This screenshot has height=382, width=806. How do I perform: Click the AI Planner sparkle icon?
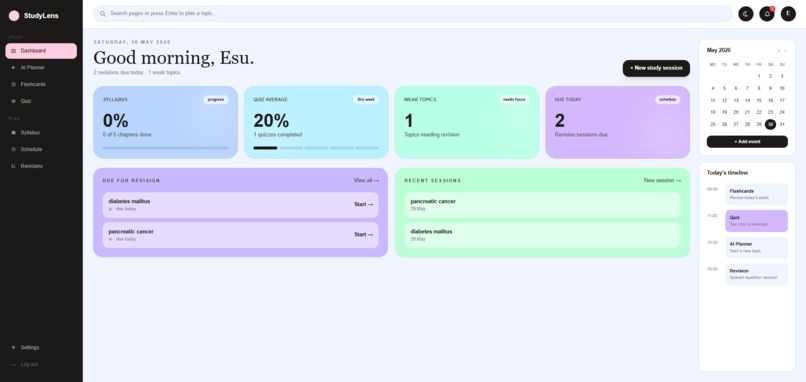13,67
